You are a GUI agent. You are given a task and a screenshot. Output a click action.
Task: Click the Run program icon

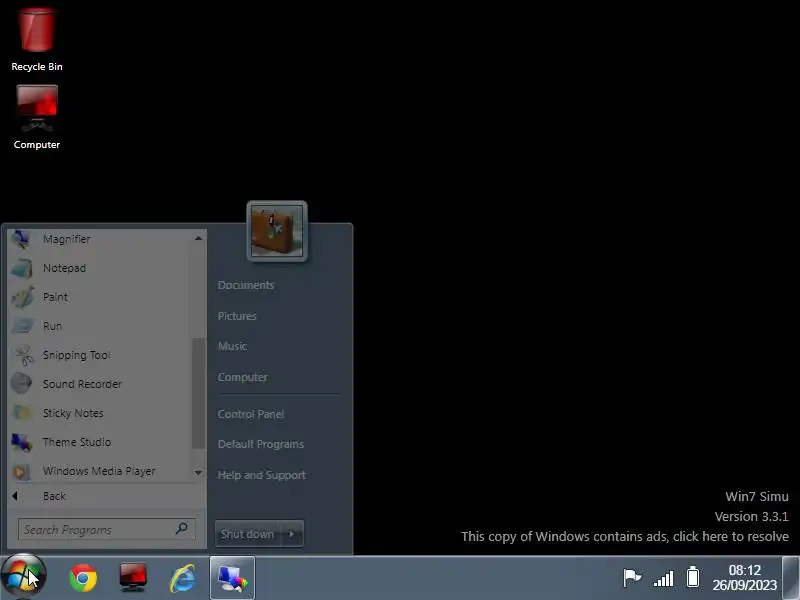coord(22,326)
